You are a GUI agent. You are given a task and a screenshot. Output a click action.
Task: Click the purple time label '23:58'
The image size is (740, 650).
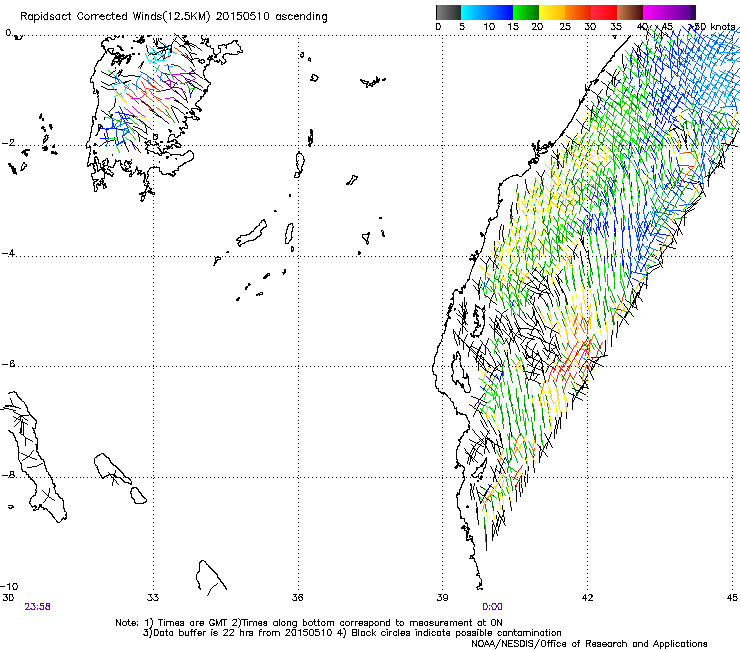point(38,607)
